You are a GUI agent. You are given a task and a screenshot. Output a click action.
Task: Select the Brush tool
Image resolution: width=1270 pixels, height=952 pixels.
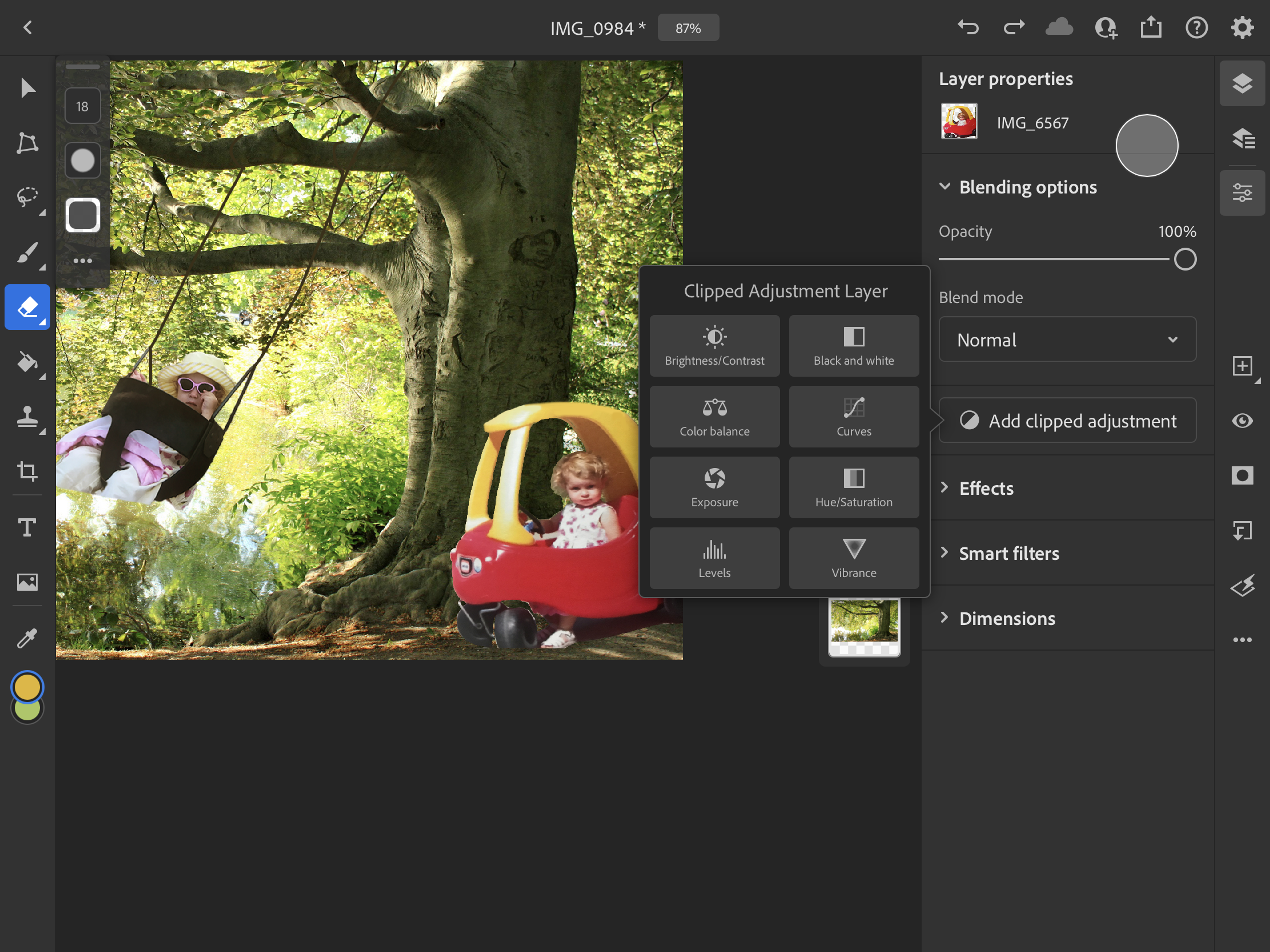[27, 252]
